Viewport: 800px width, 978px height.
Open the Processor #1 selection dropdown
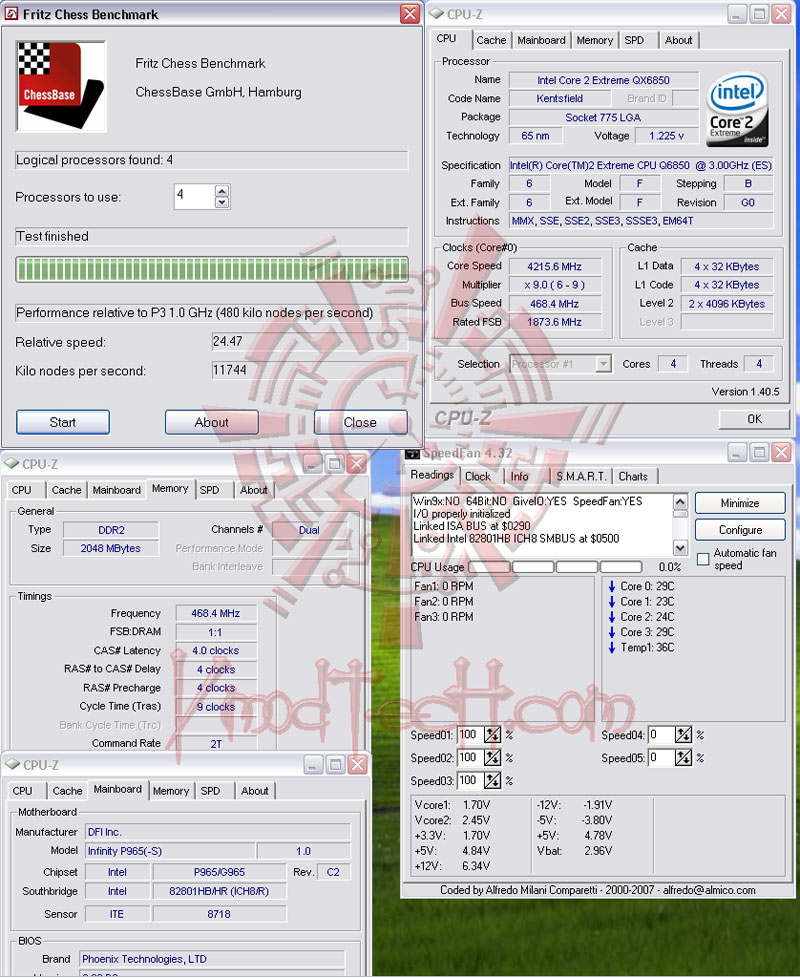pos(603,364)
